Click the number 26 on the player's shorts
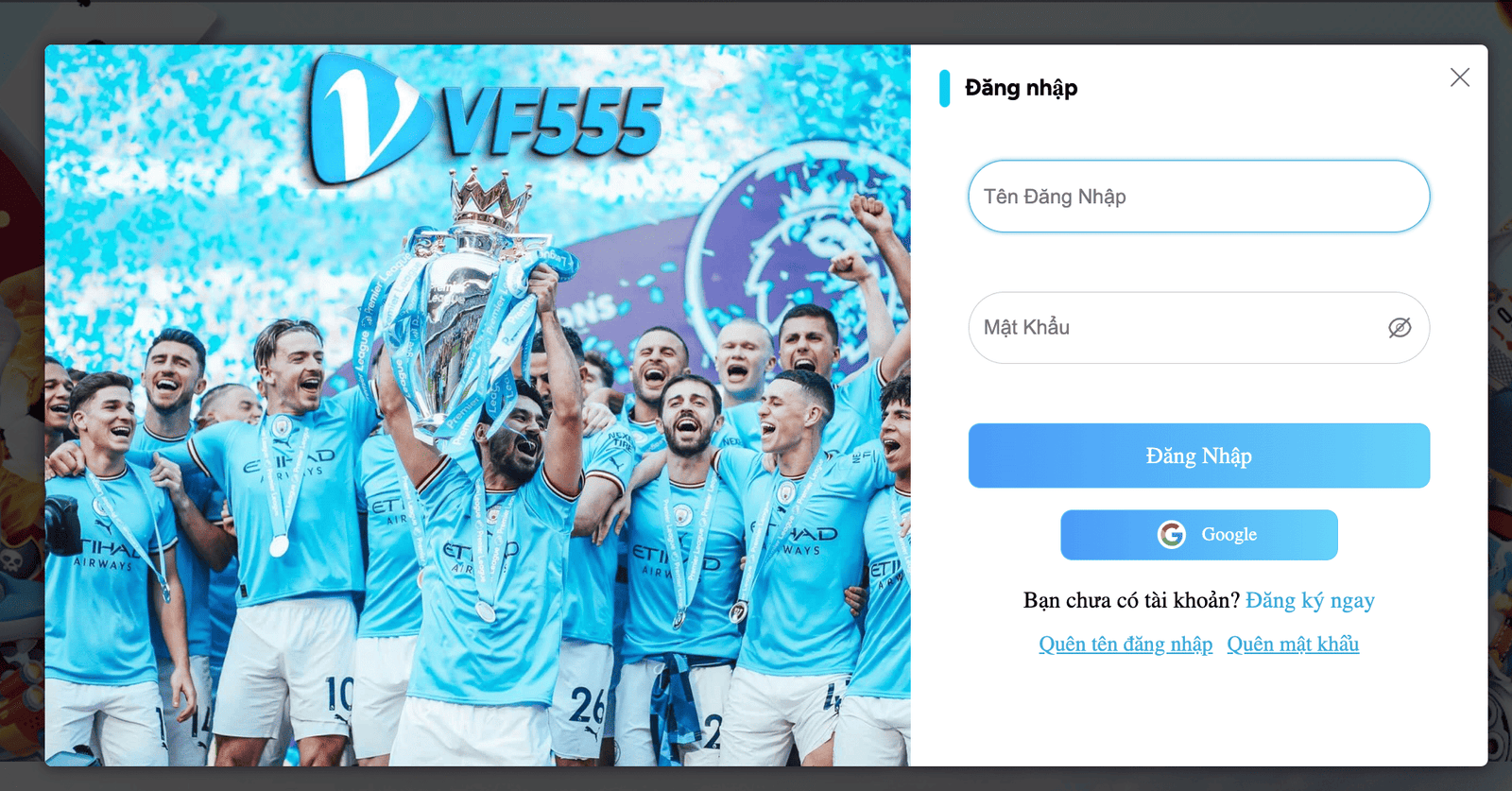This screenshot has width=1512, height=791. (587, 707)
